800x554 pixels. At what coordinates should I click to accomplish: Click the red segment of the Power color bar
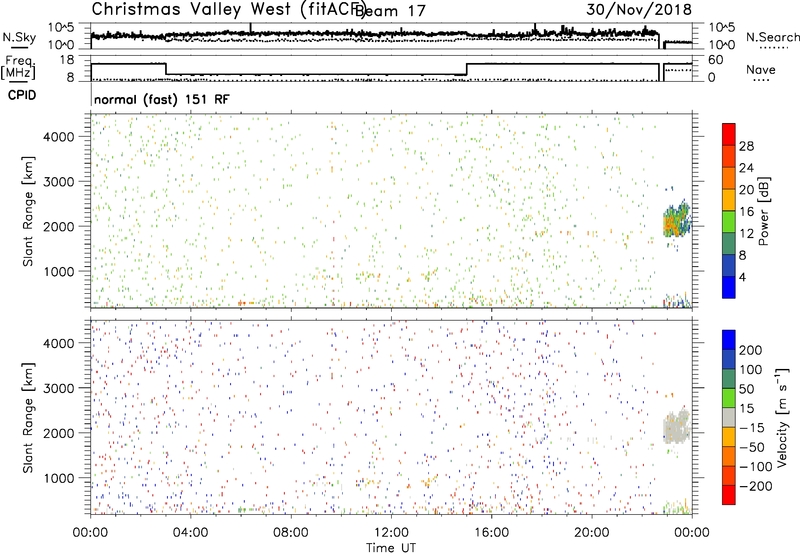(729, 134)
